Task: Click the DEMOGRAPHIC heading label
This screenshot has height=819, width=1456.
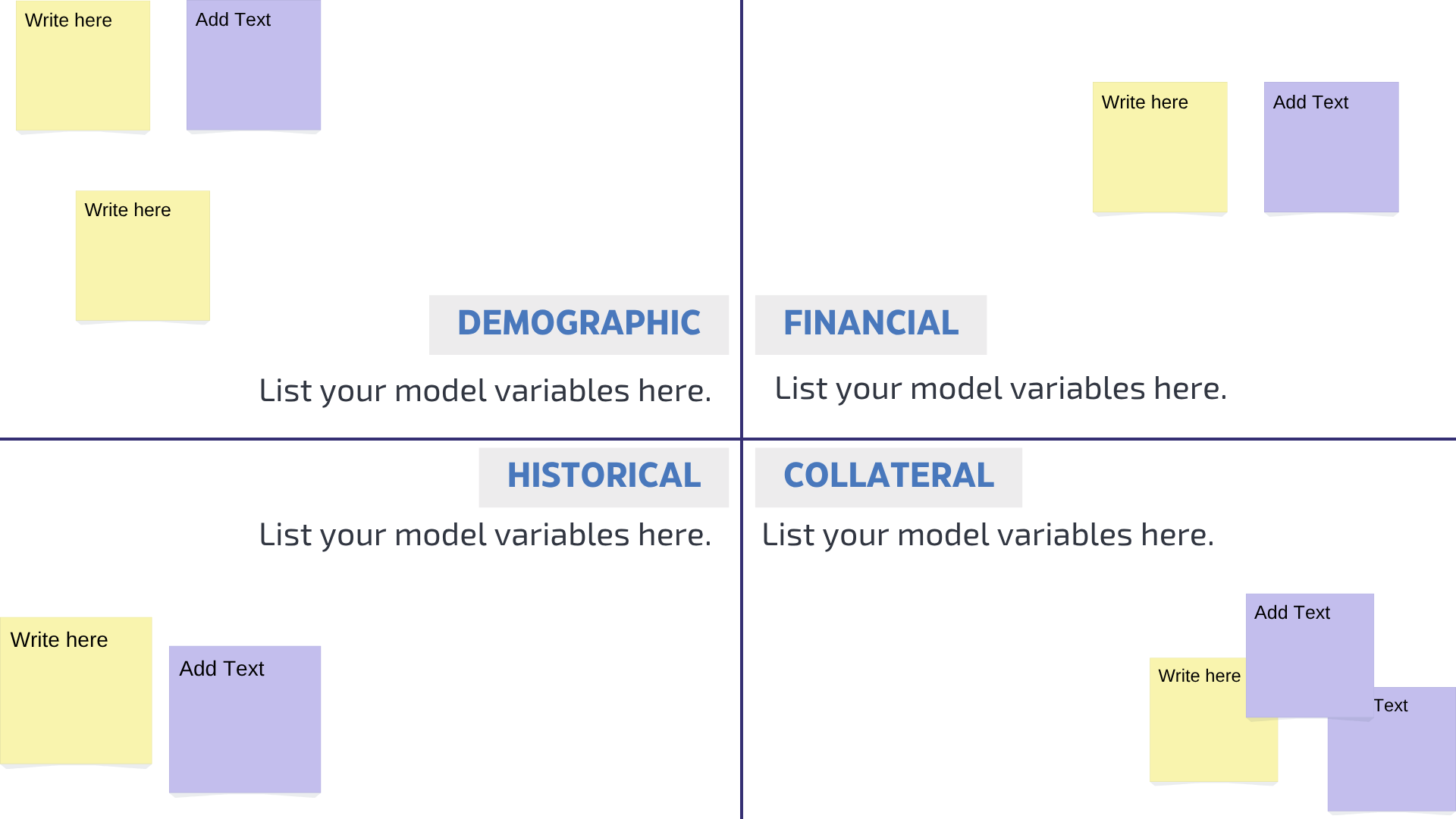Action: [x=579, y=324]
